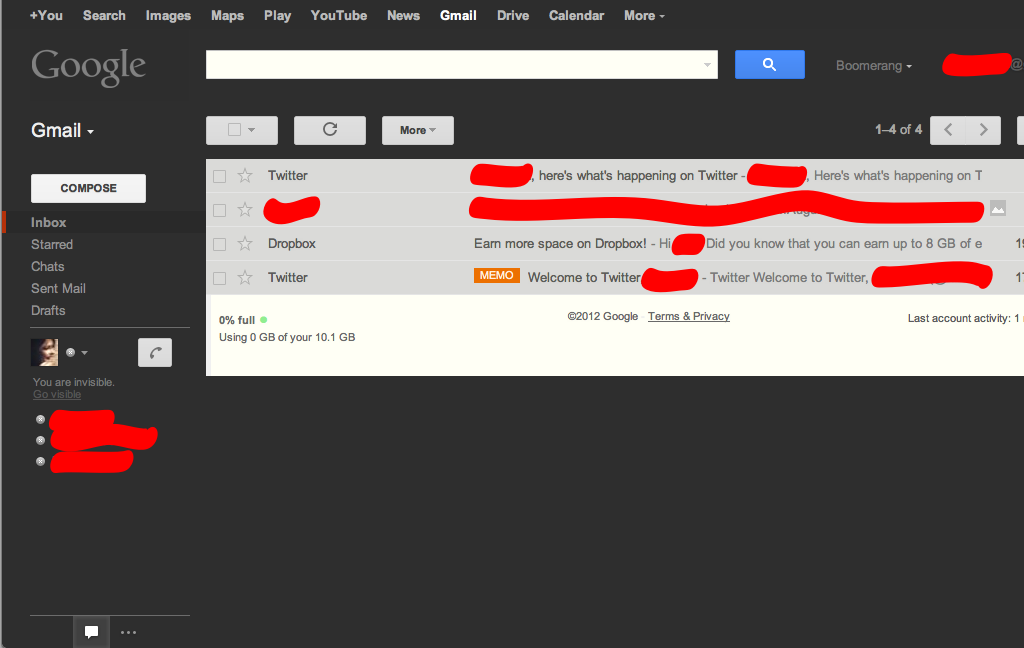Open Drive in the top bar
Image resolution: width=1024 pixels, height=648 pixels.
pos(513,16)
